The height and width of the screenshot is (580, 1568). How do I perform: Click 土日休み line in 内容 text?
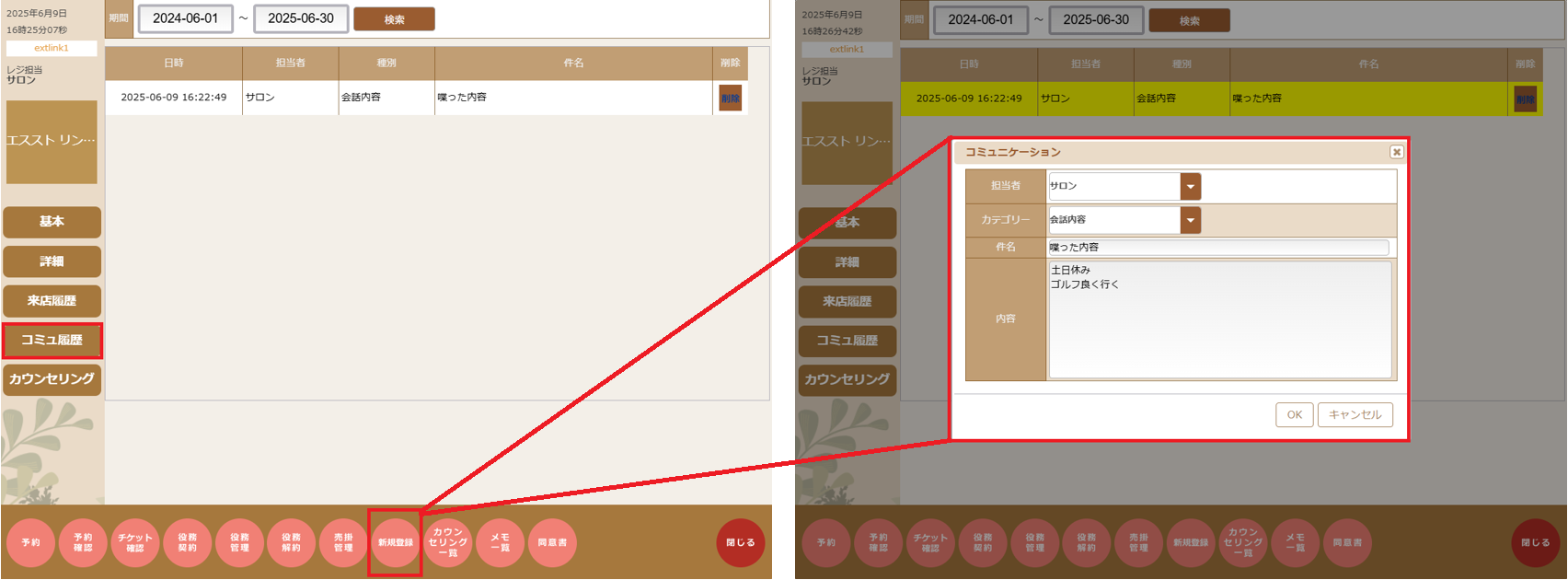(1071, 270)
